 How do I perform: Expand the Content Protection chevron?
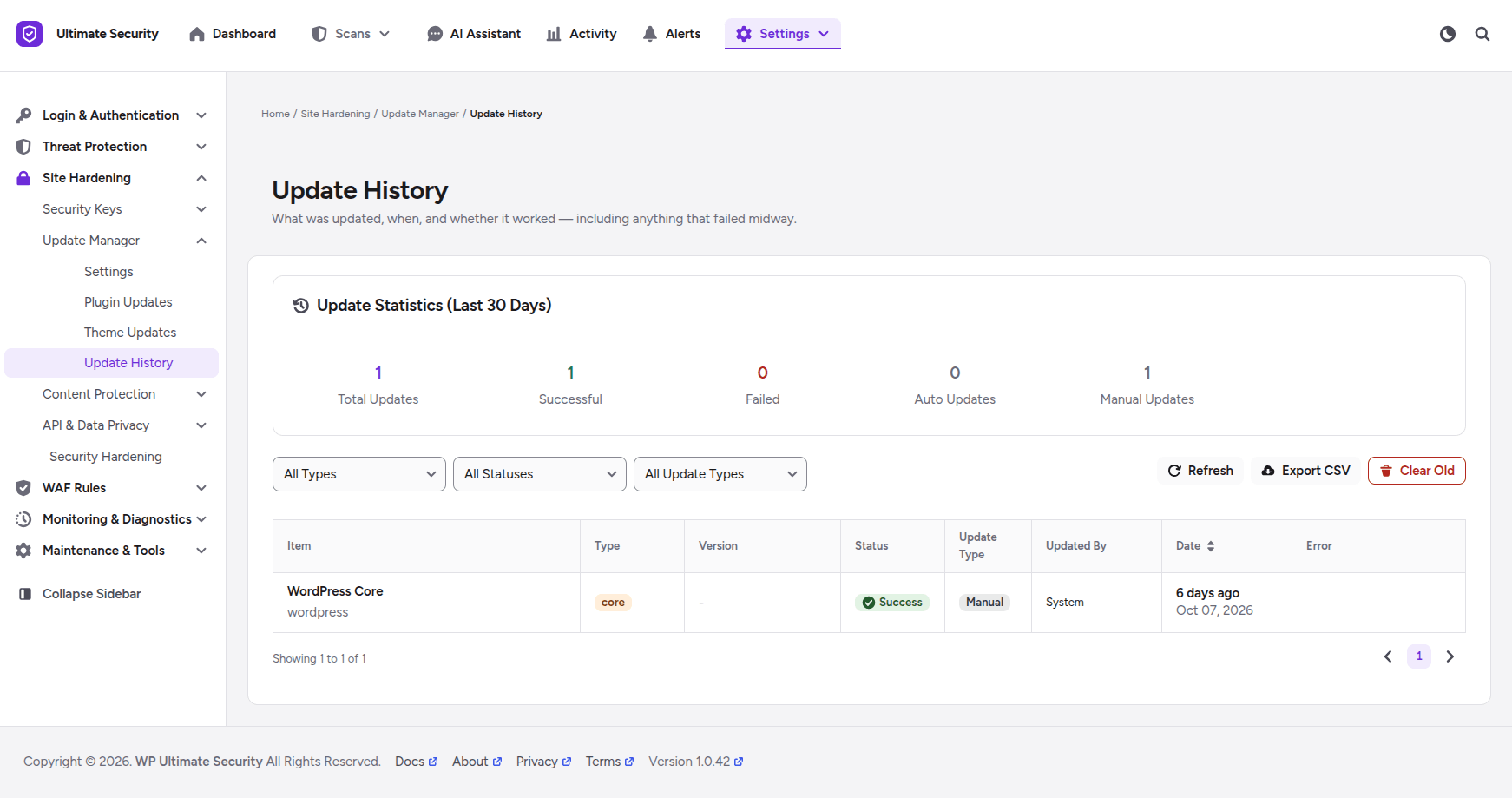(201, 394)
